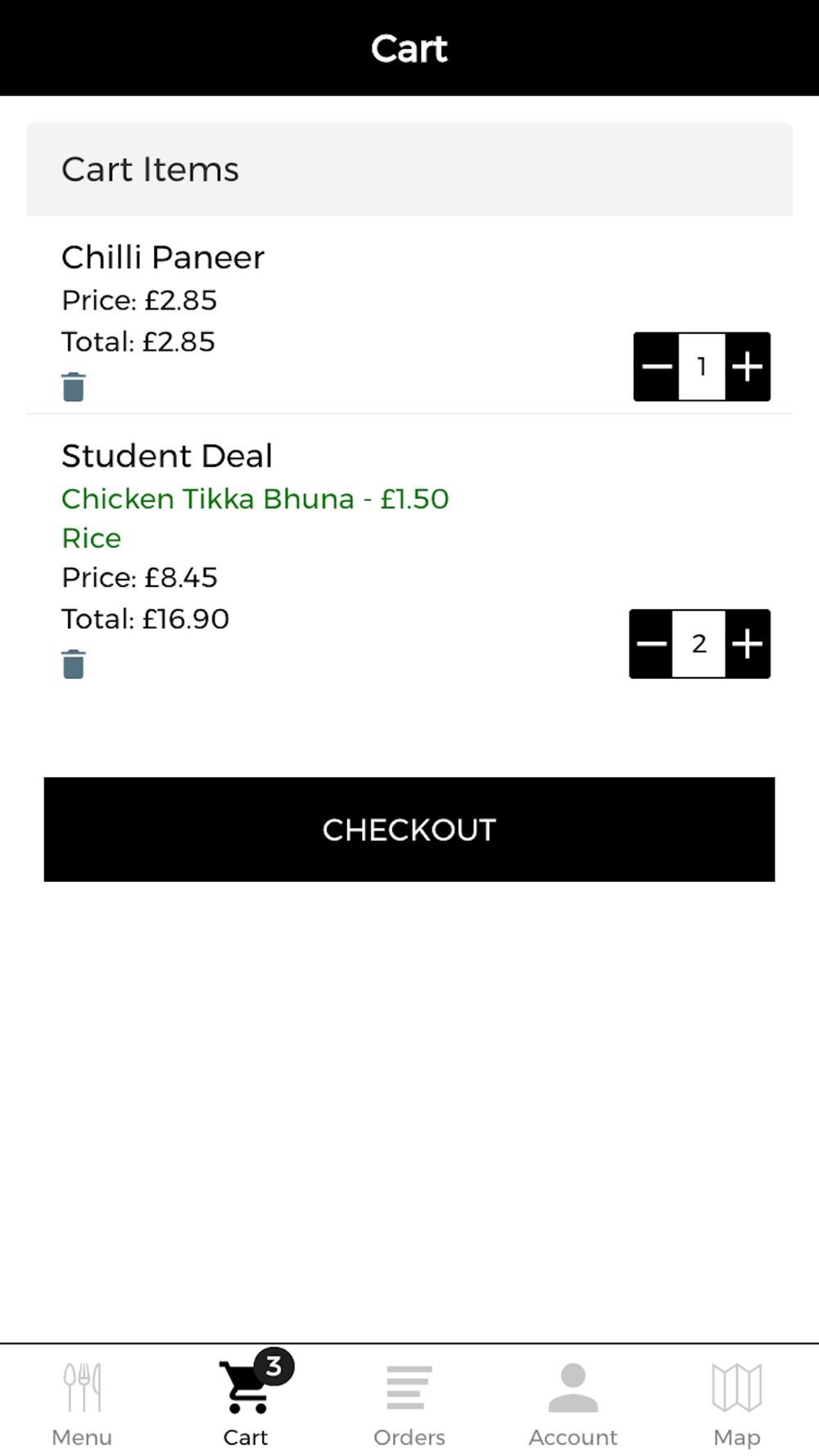The width and height of the screenshot is (819, 1456).
Task: Focus the Student Deal quantity box
Action: (699, 644)
